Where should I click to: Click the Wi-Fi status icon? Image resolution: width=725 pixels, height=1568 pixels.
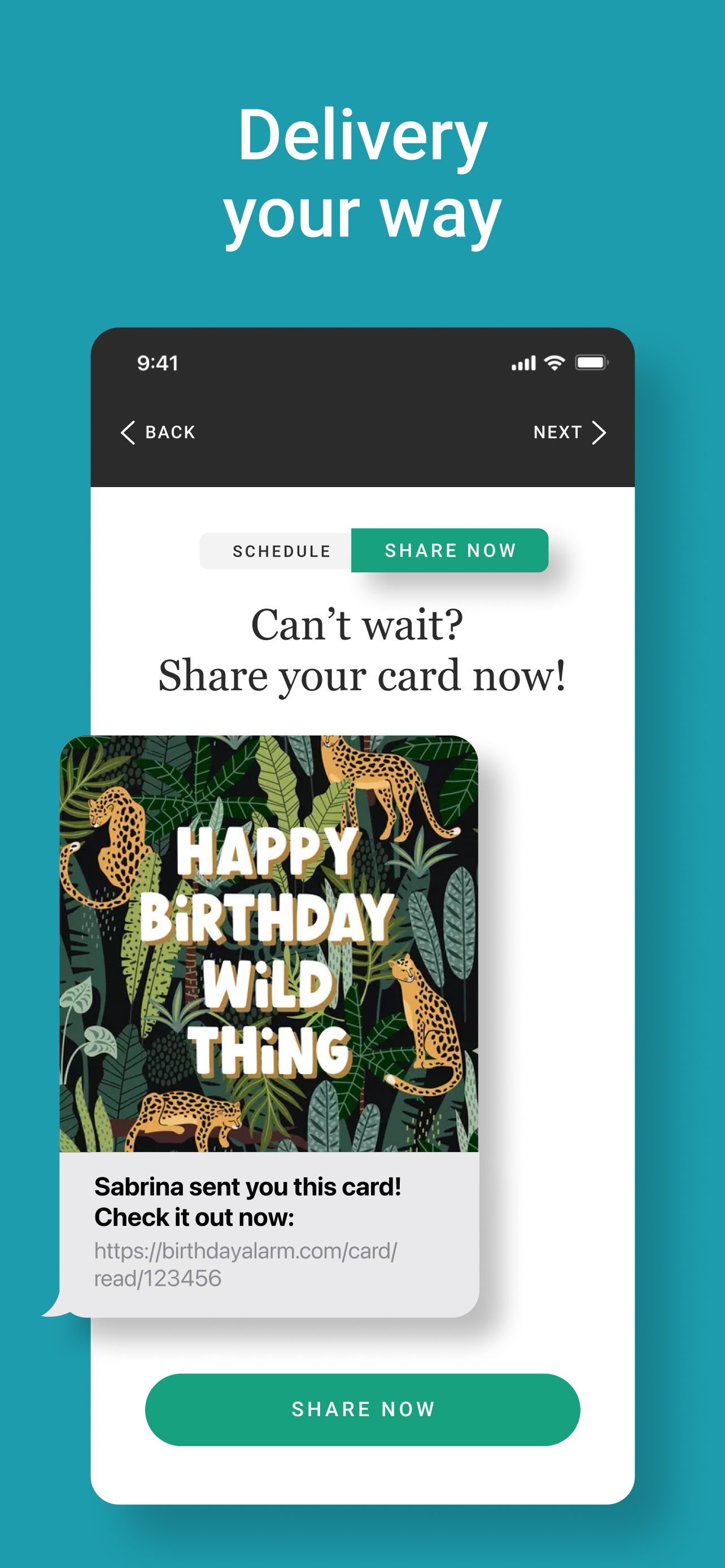[554, 363]
